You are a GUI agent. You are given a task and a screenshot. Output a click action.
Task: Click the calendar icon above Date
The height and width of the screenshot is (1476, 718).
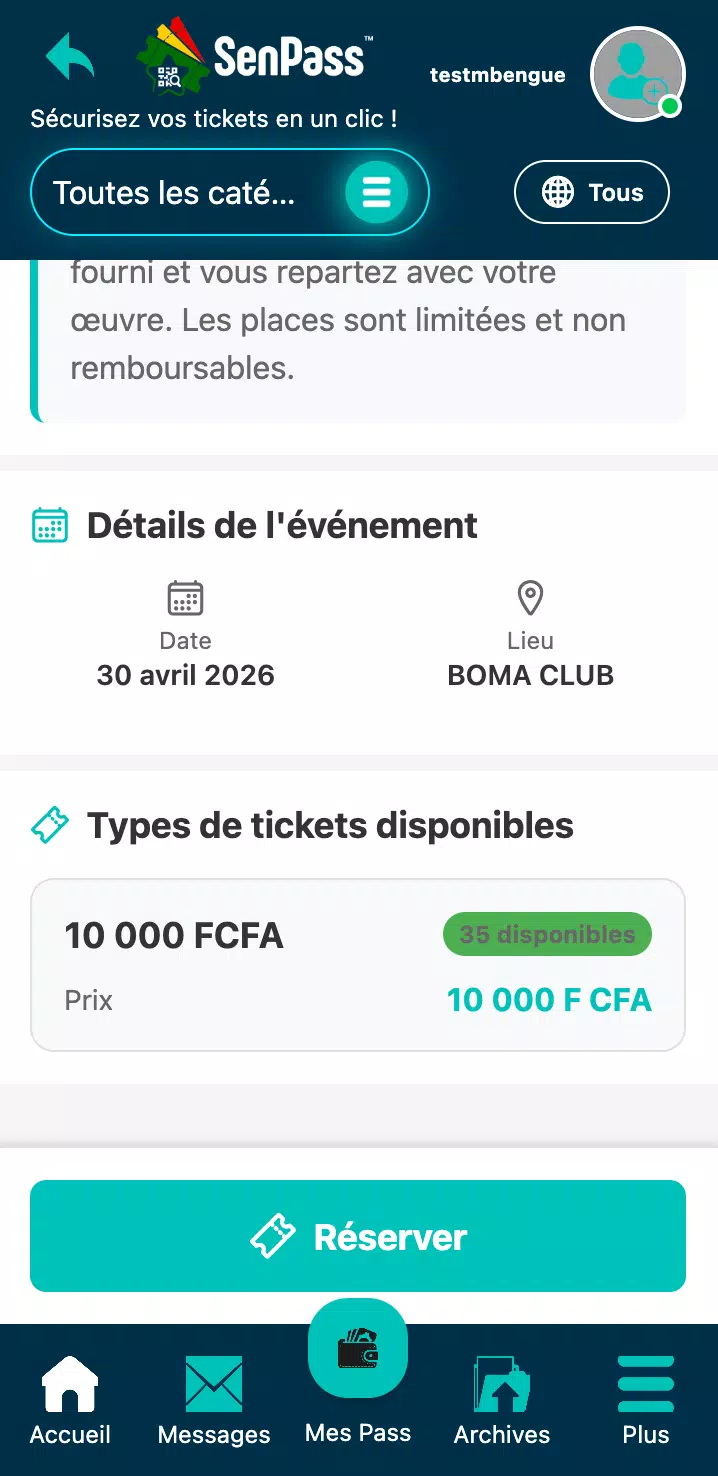tap(185, 598)
